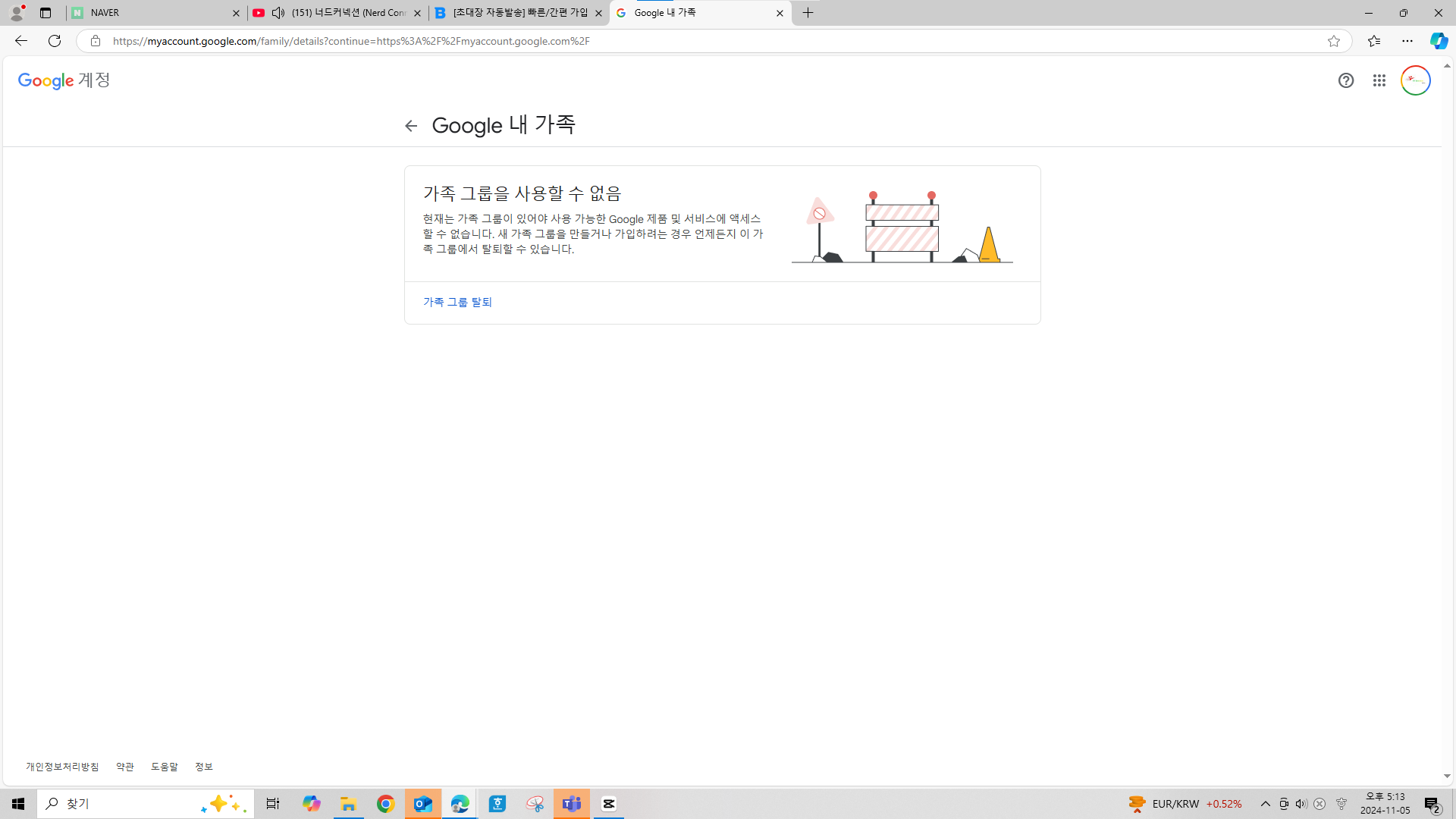Show hidden system tray icons
The height and width of the screenshot is (819, 1456).
tap(1266, 804)
